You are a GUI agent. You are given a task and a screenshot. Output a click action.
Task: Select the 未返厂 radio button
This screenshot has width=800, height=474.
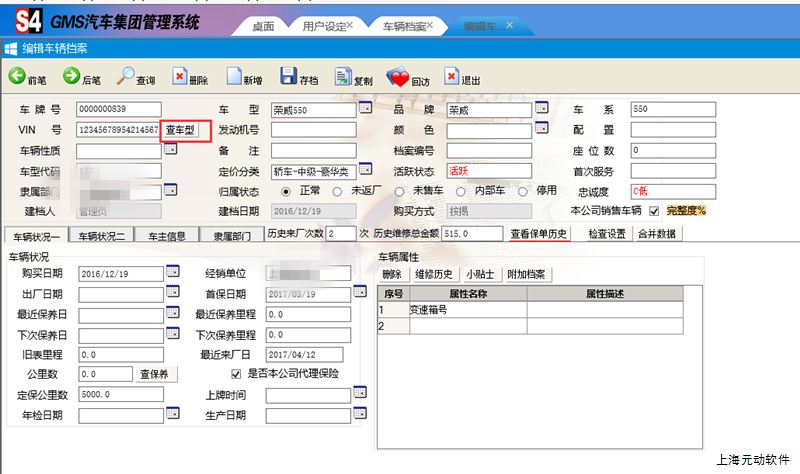tap(338, 191)
